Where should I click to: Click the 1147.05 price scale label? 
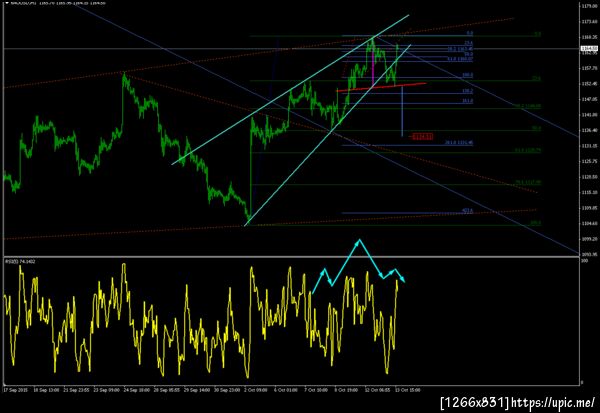tap(589, 99)
